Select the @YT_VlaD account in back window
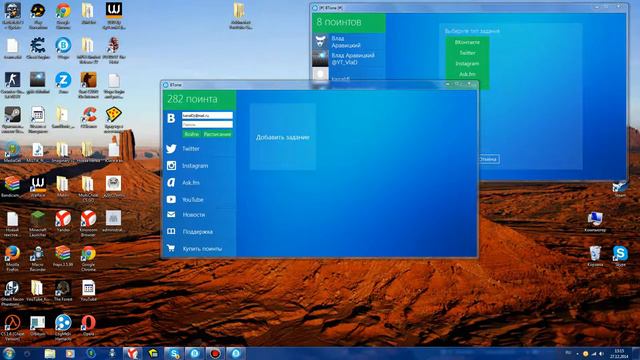Viewport: 640px width, 360px height. [349, 58]
